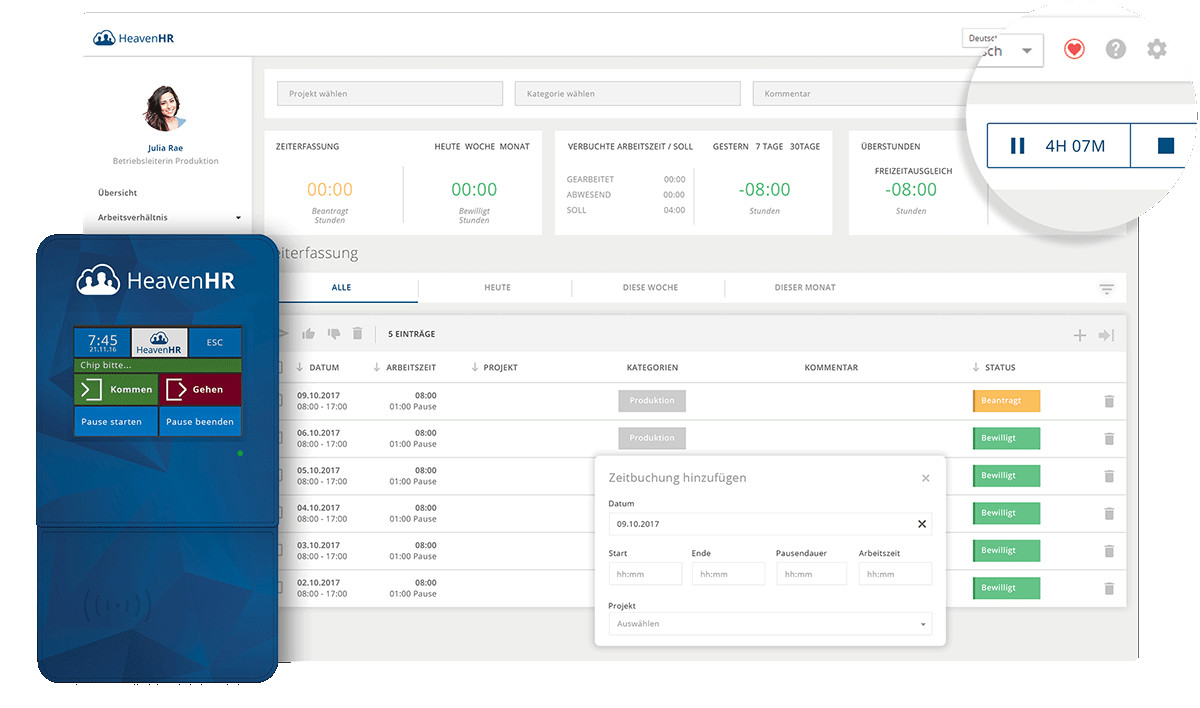Image resolution: width=1200 pixels, height=708 pixels.
Task: Click Bewilligt badge in 06.10.2017 row
Action: point(1006,438)
